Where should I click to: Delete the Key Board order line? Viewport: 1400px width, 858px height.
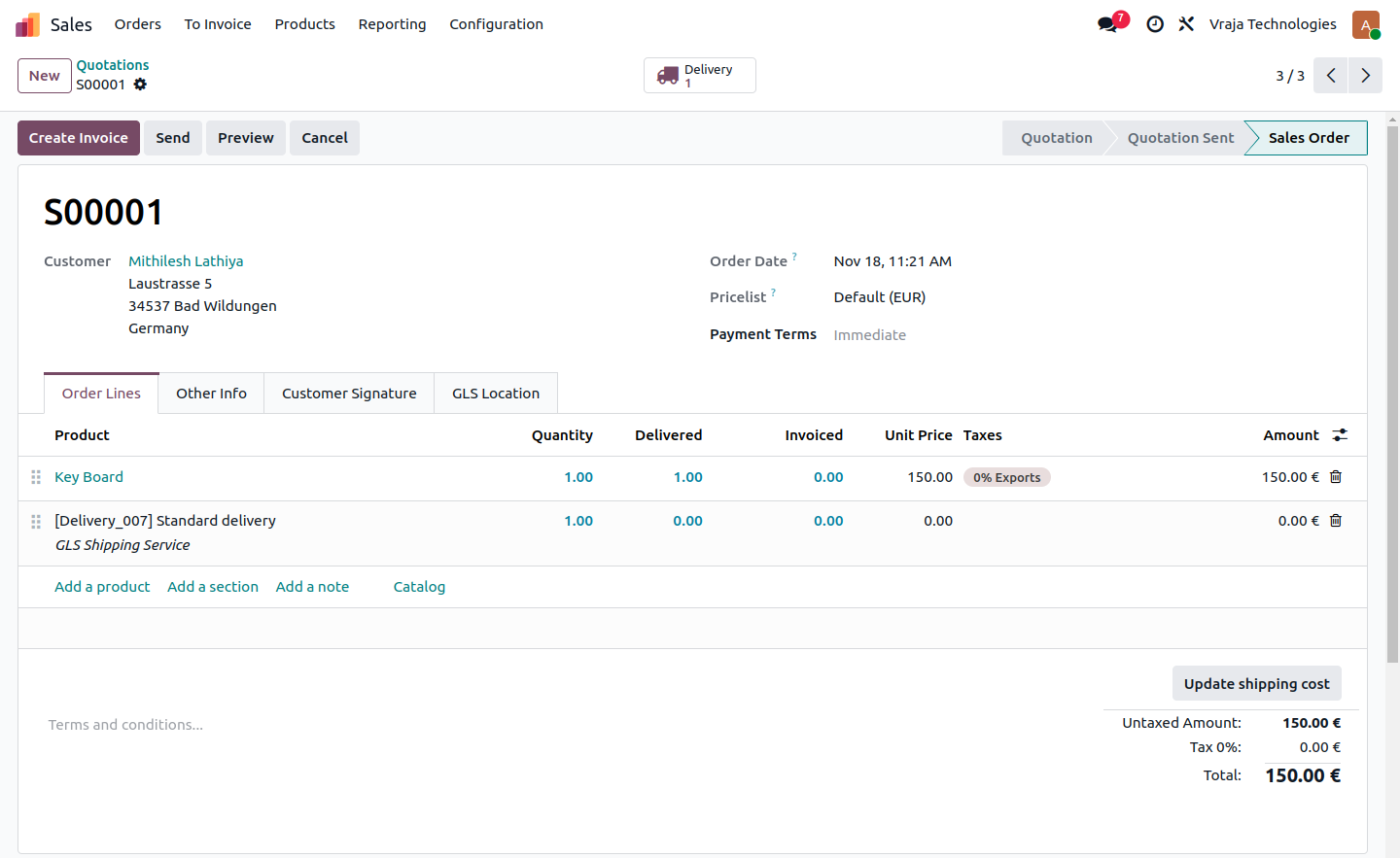(x=1336, y=477)
